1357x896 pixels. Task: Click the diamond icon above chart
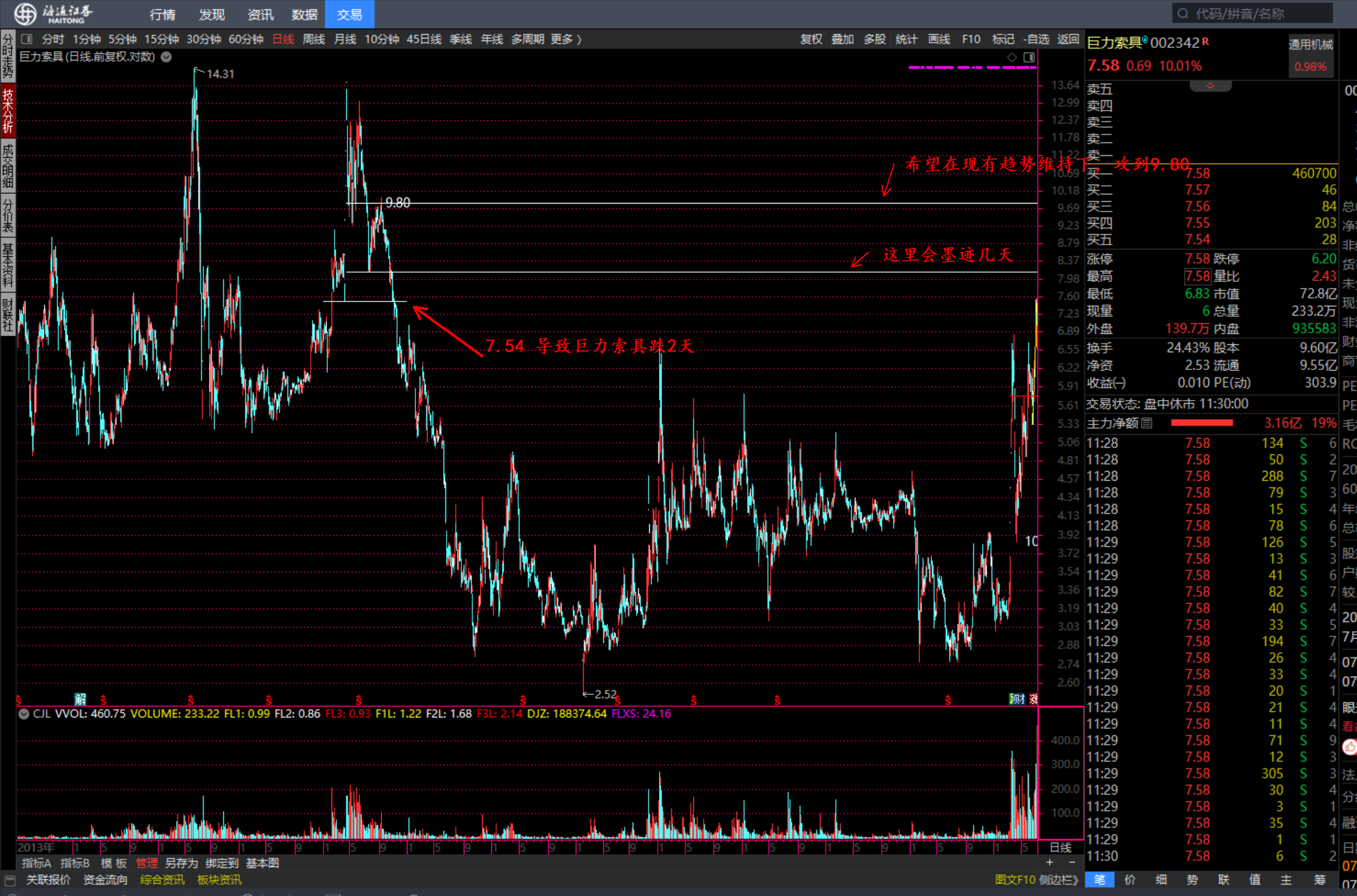[x=1012, y=57]
